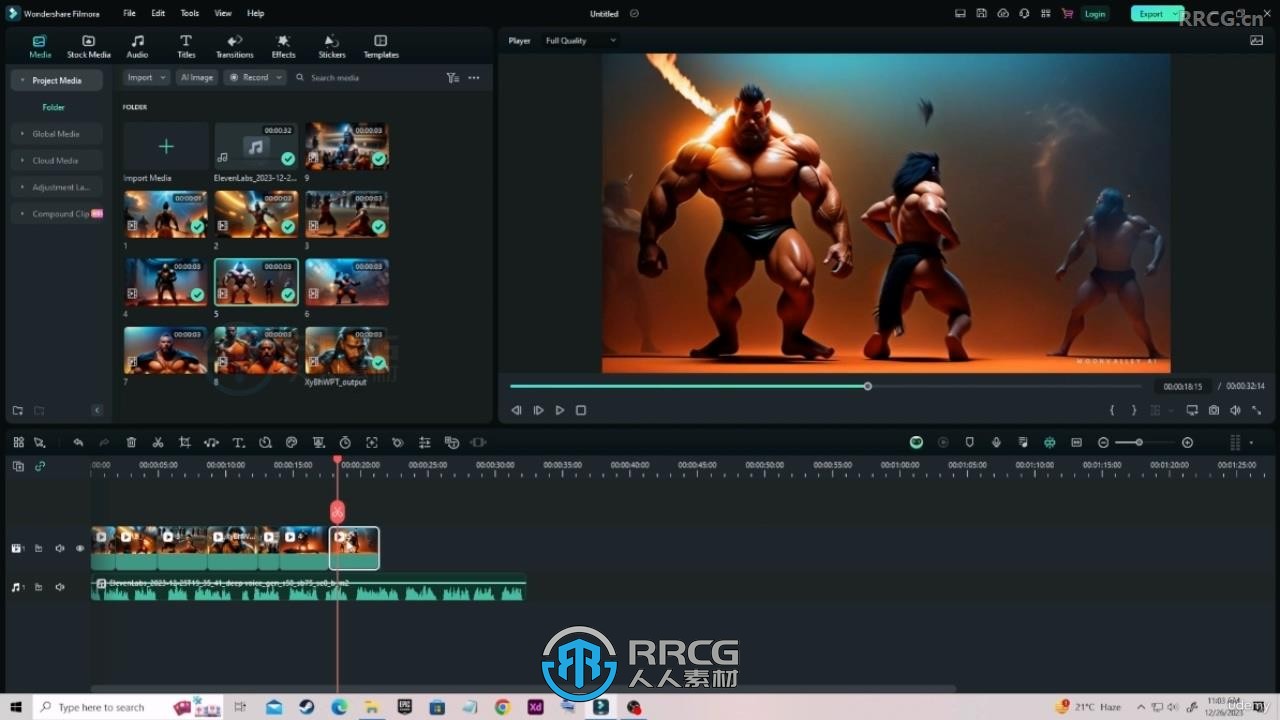Expand the Global Media section
Image resolution: width=1280 pixels, height=720 pixels.
[57, 134]
